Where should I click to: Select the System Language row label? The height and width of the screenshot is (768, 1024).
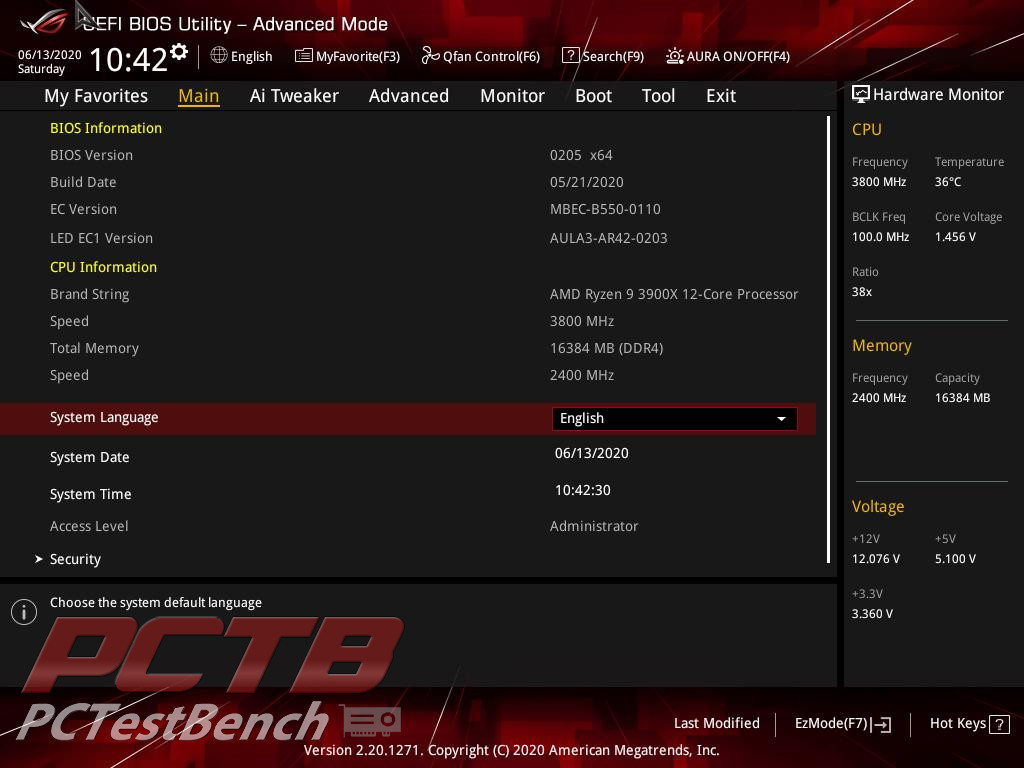tap(104, 417)
